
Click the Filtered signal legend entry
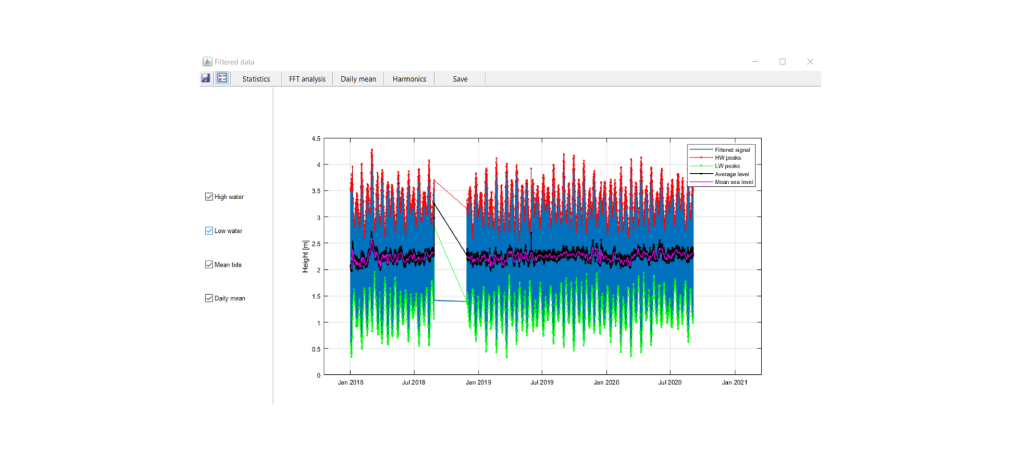[732, 149]
